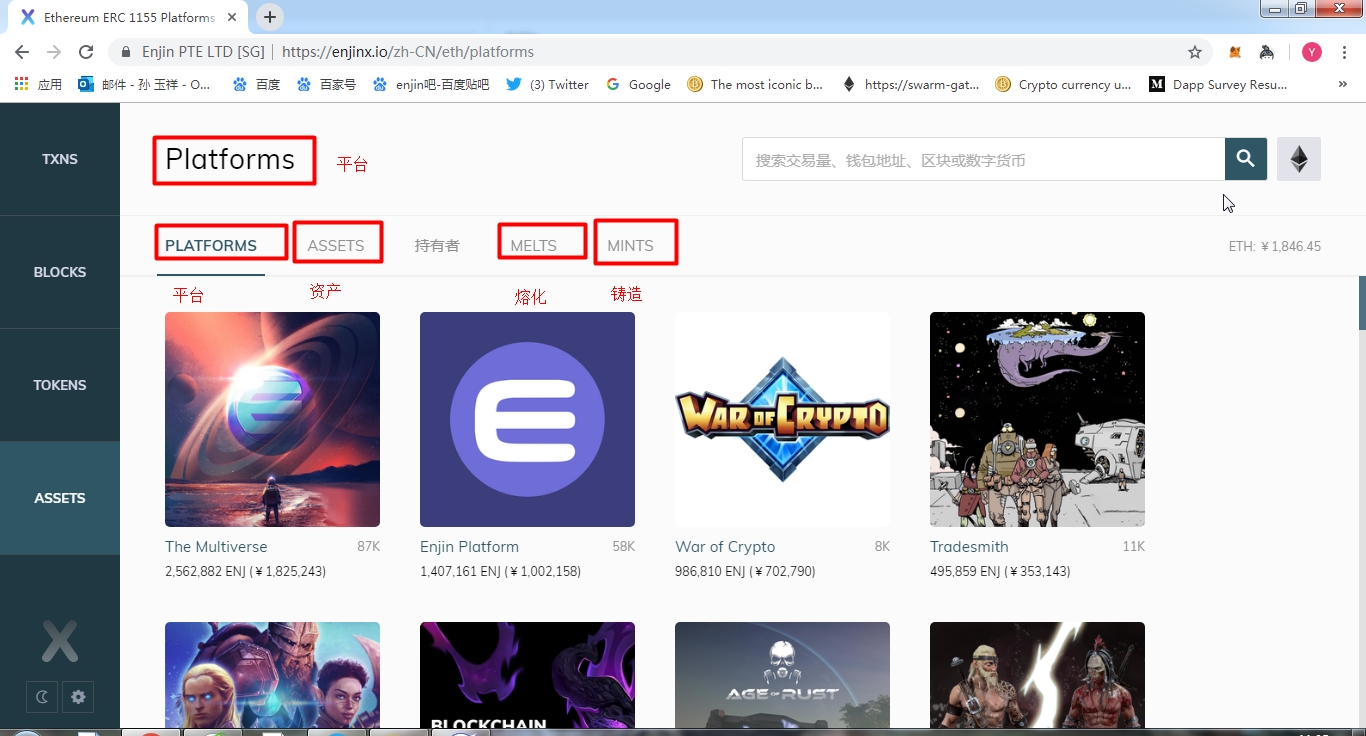
Task: Open the Google bookmark
Action: pos(638,85)
